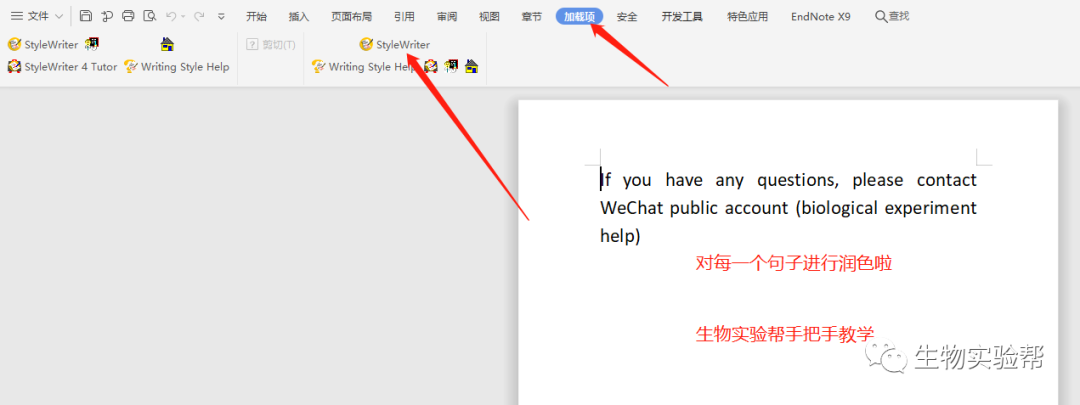Select the 特色应用 tab

747,17
